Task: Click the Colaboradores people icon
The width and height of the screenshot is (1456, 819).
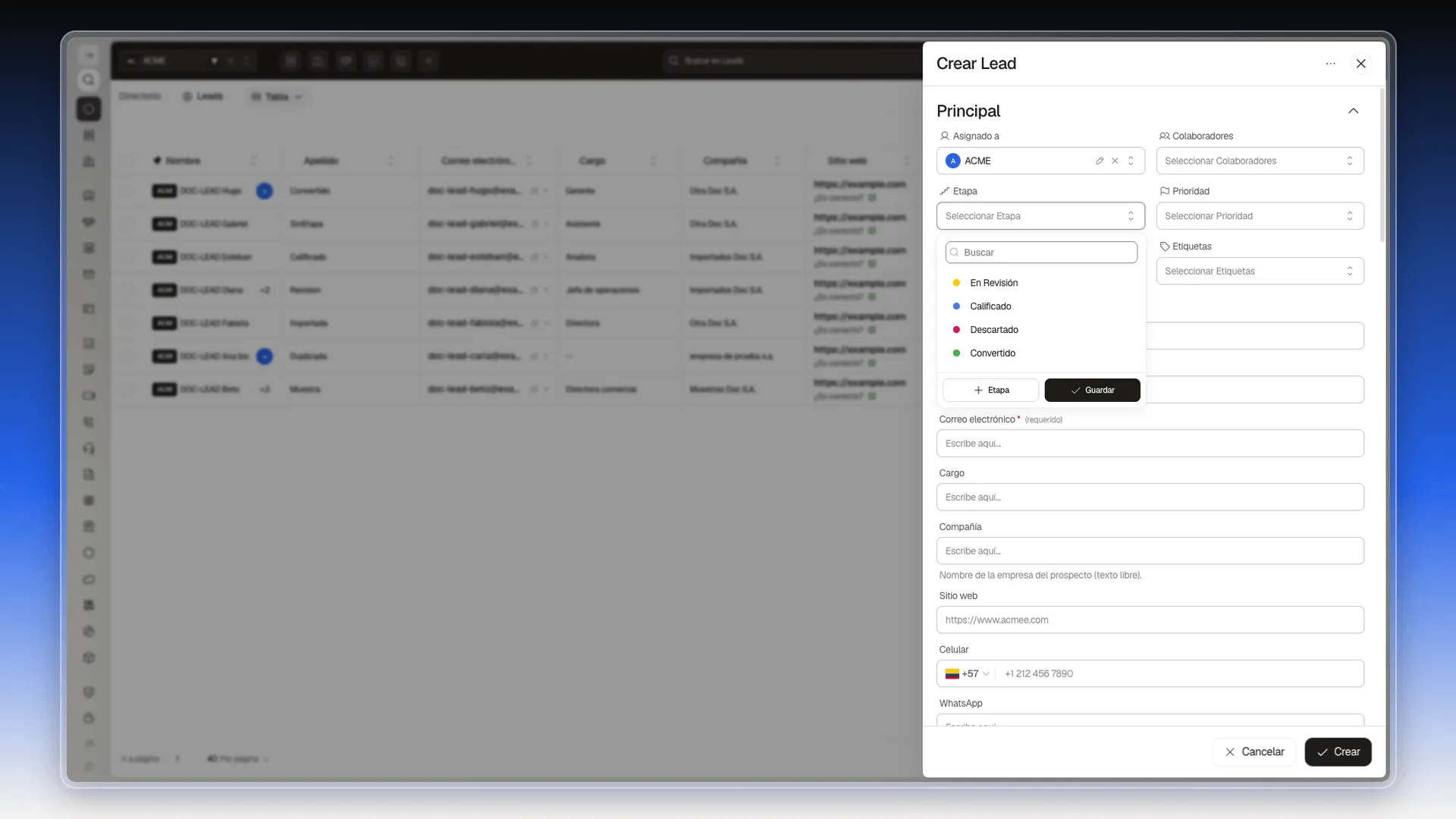Action: tap(1164, 136)
